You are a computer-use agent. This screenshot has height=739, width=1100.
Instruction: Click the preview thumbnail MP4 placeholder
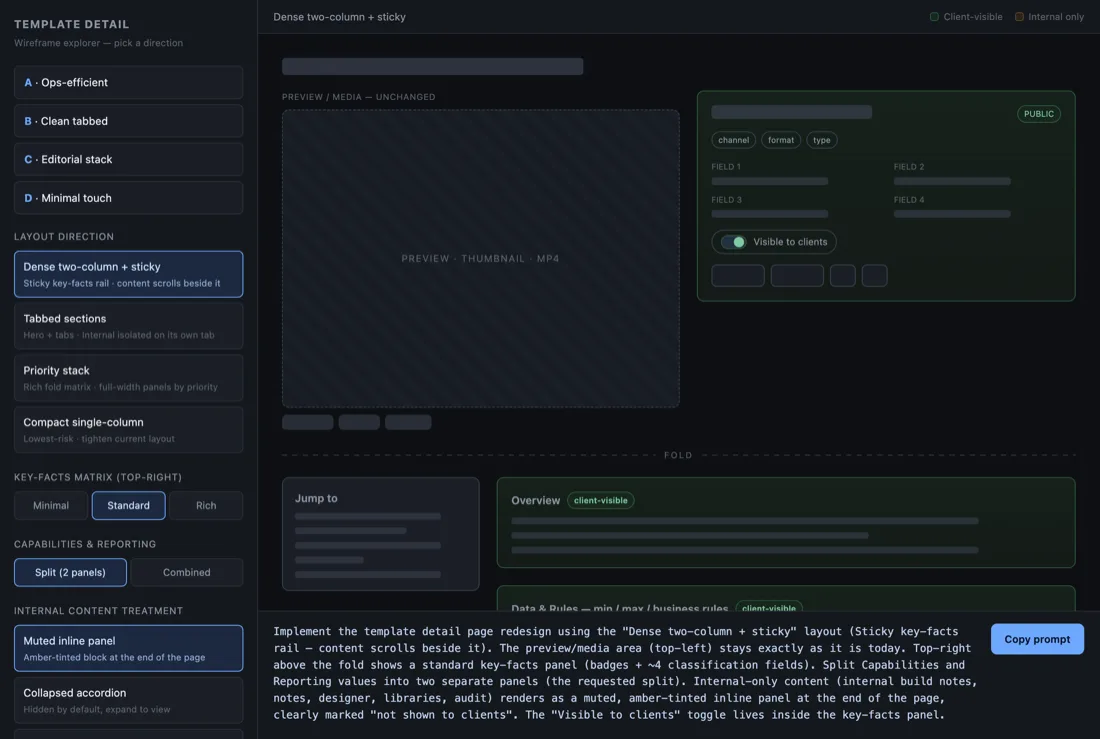tap(481, 258)
